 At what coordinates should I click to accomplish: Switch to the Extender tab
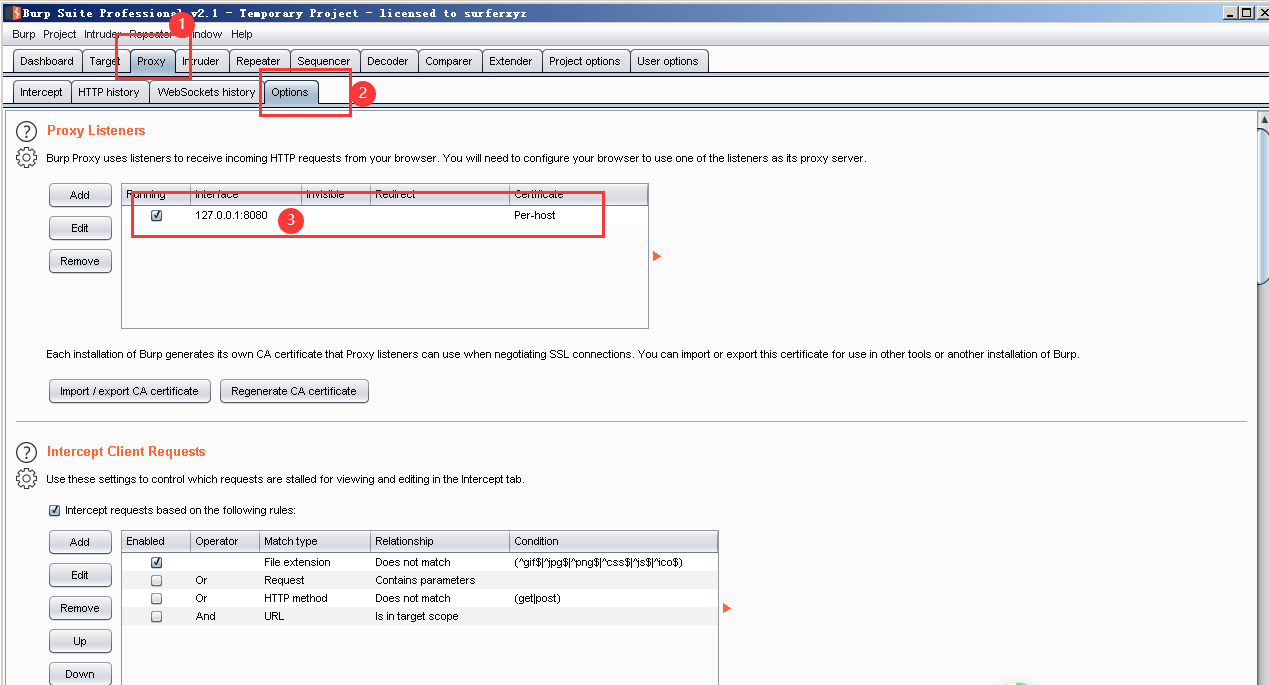[511, 61]
